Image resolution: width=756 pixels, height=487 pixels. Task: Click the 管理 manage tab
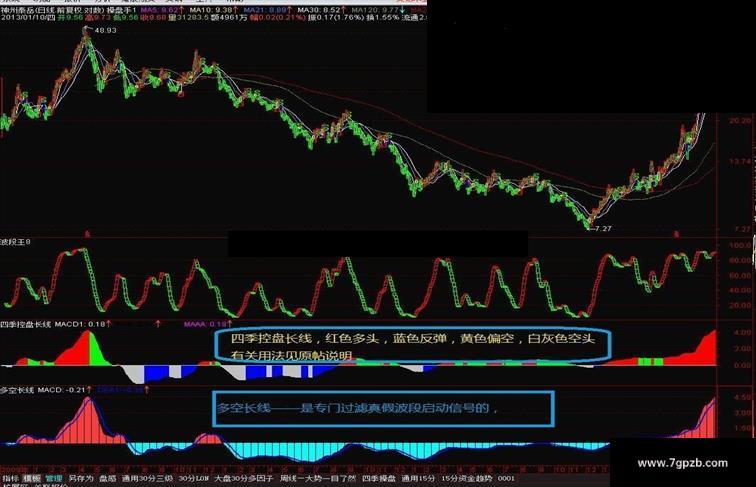[x=54, y=478]
